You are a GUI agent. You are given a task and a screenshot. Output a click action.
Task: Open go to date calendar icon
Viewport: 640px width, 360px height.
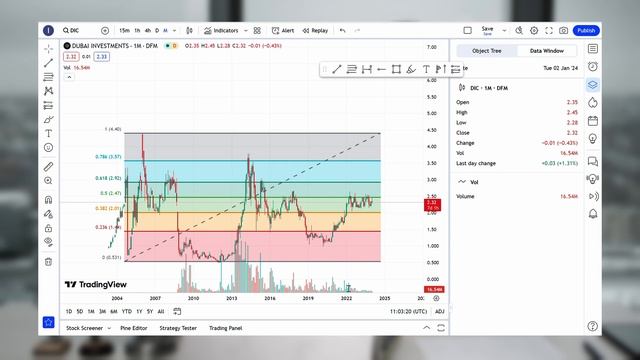tap(177, 311)
